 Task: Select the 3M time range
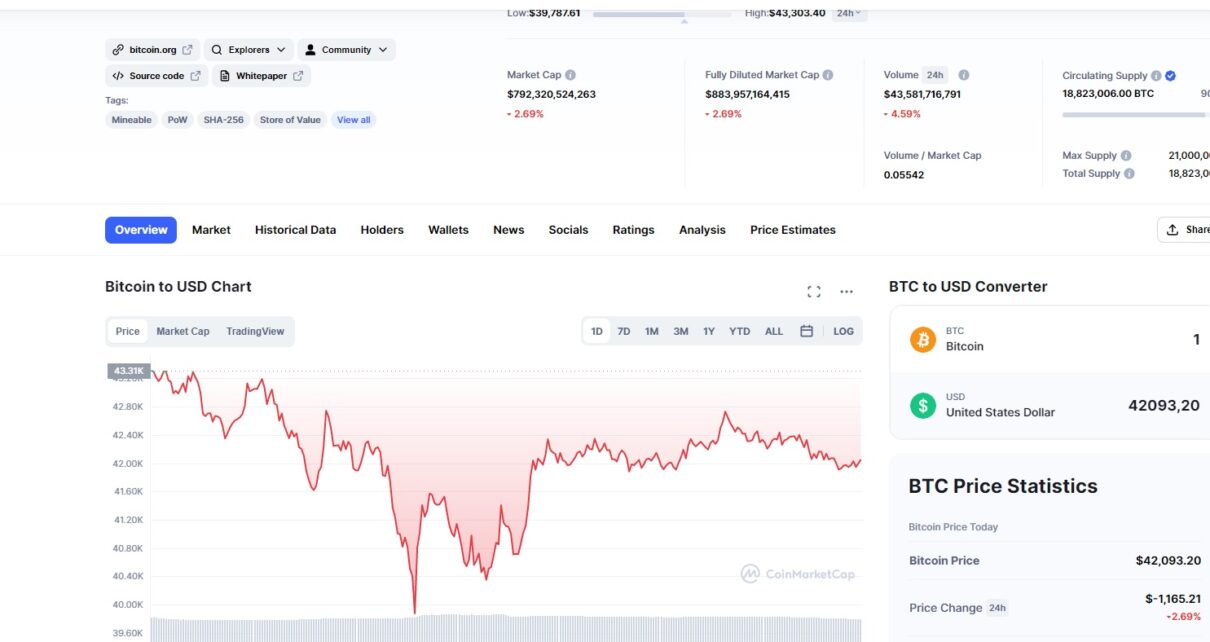coord(681,332)
